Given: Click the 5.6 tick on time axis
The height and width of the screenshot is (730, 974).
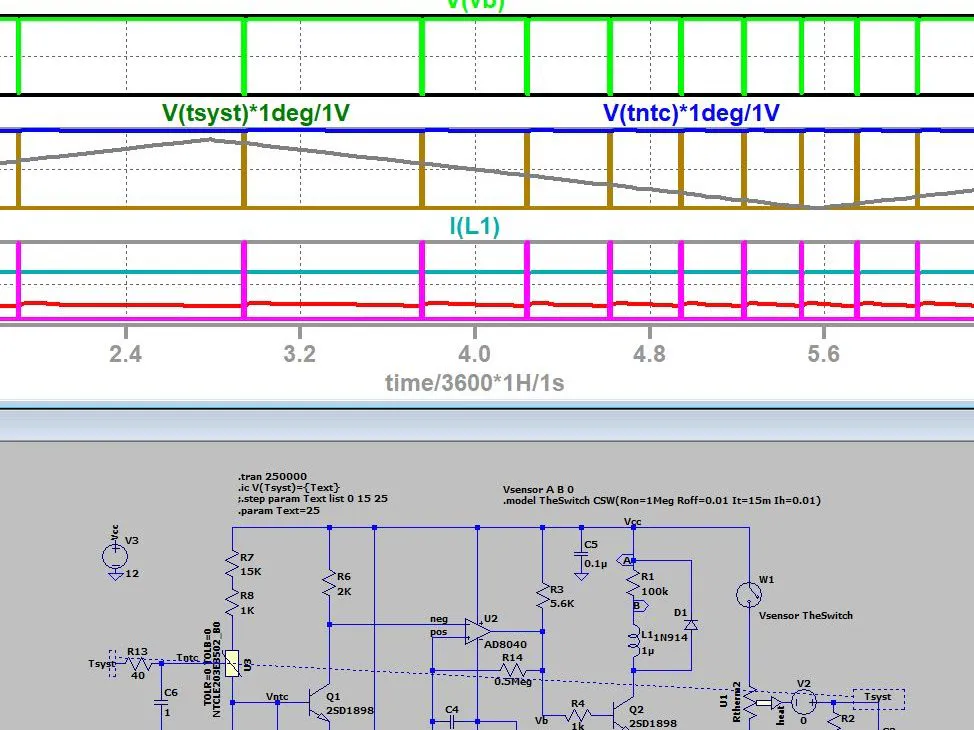Looking at the screenshot, I should click(x=824, y=354).
